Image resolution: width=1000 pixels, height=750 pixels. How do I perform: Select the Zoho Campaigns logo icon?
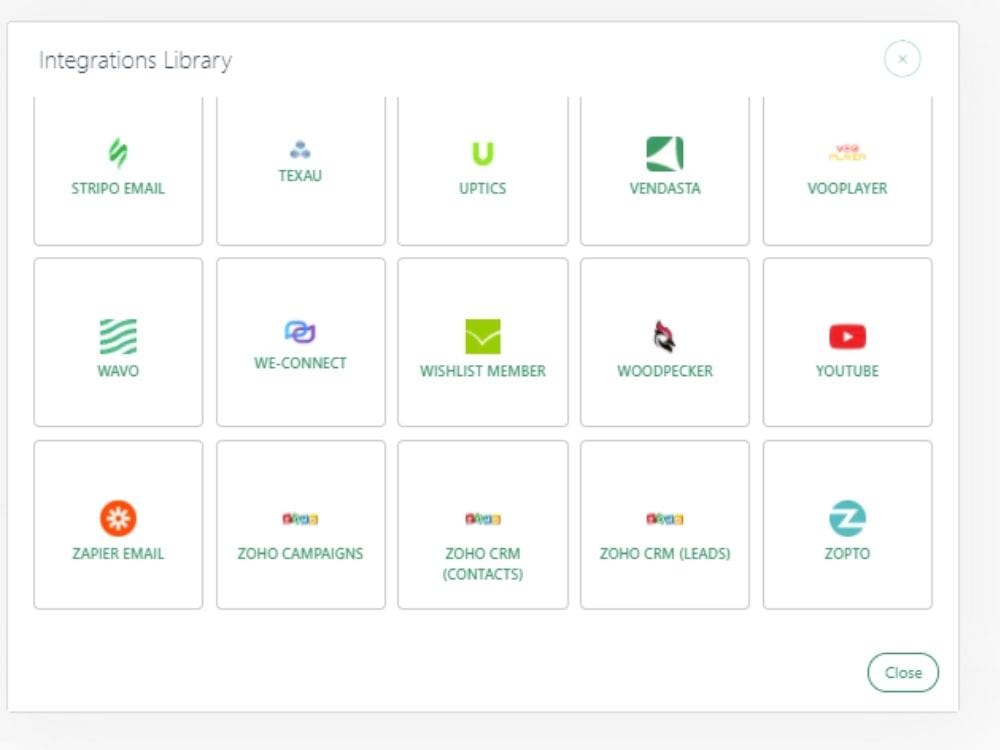[300, 519]
